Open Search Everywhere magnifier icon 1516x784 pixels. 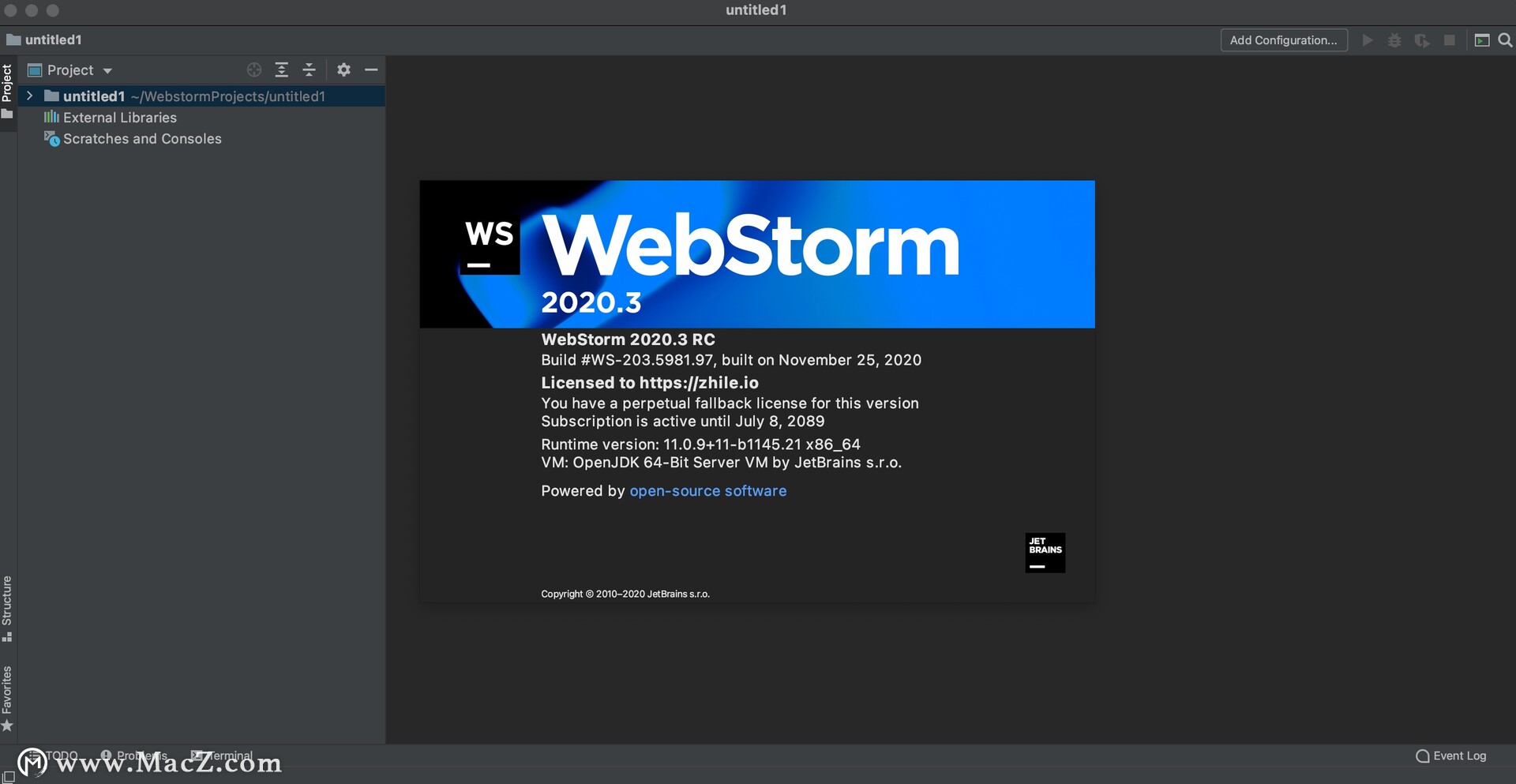click(1505, 40)
